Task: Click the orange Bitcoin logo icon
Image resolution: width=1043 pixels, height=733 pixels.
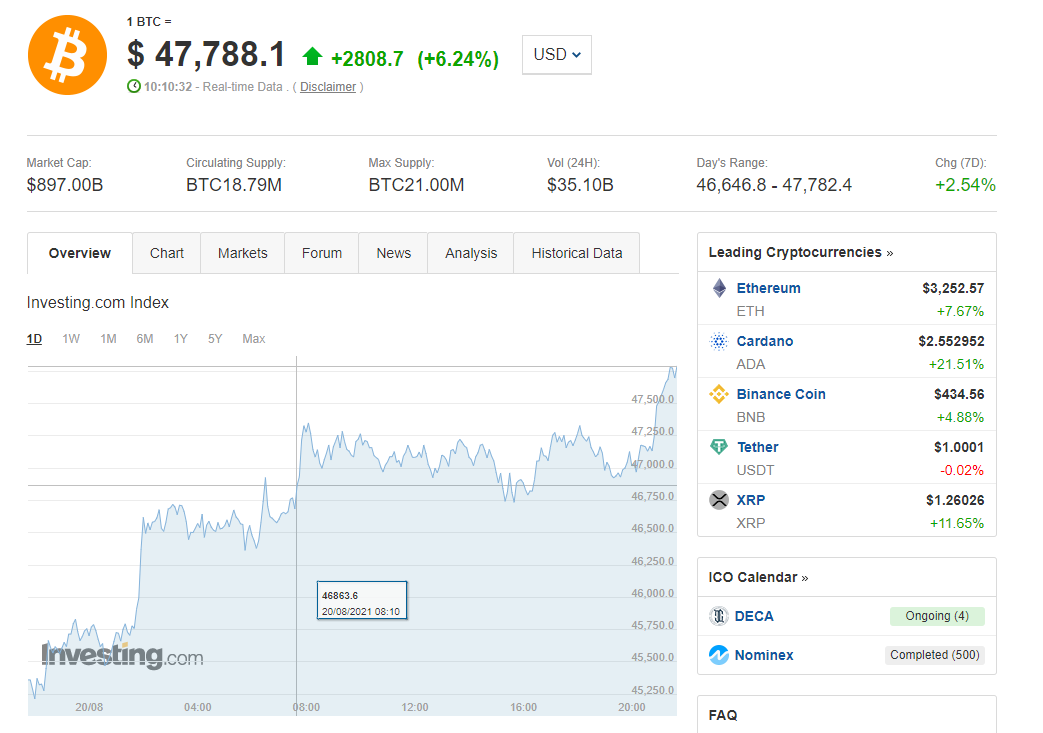Action: [x=67, y=55]
